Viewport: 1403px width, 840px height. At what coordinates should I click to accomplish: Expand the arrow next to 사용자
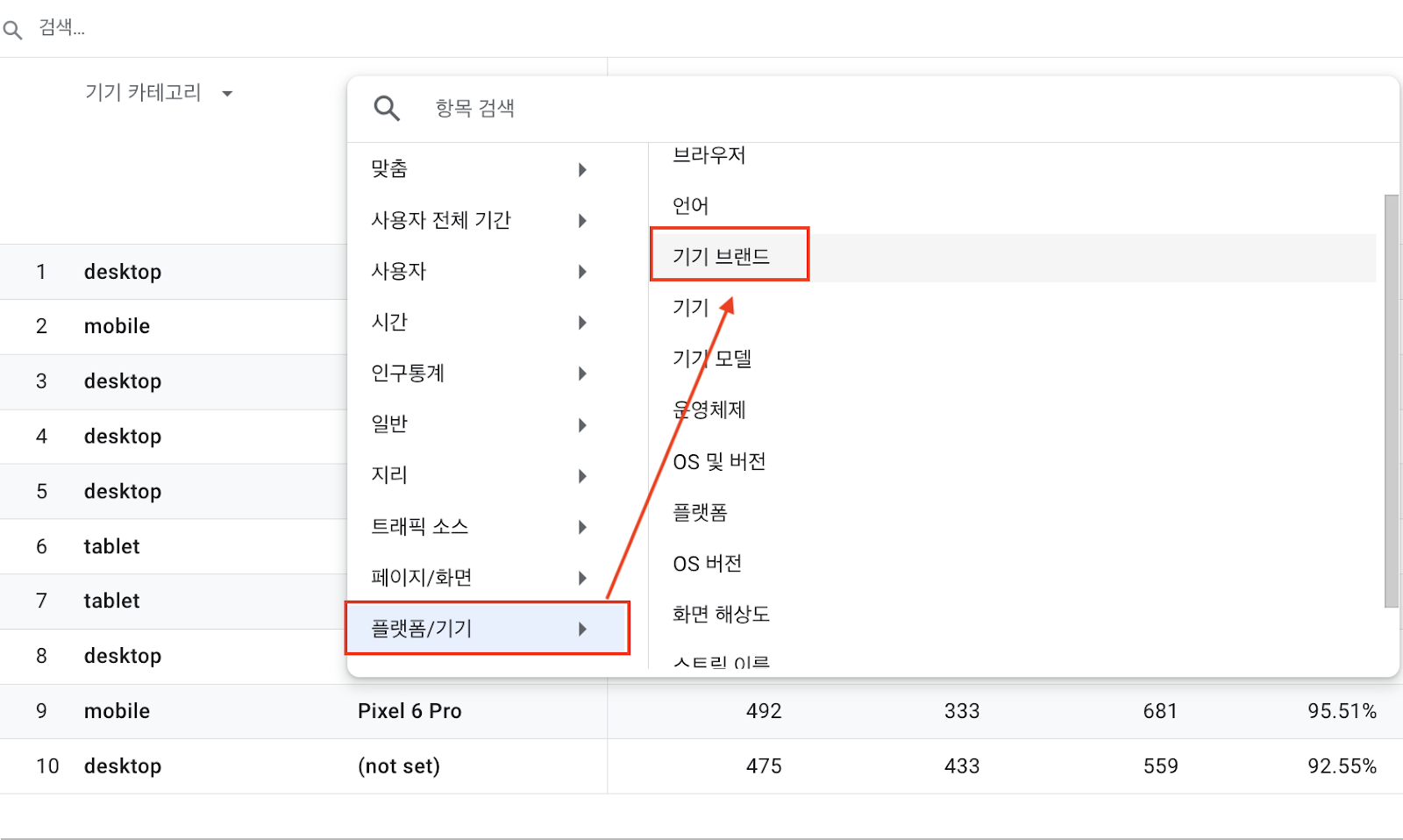pyautogui.click(x=582, y=272)
